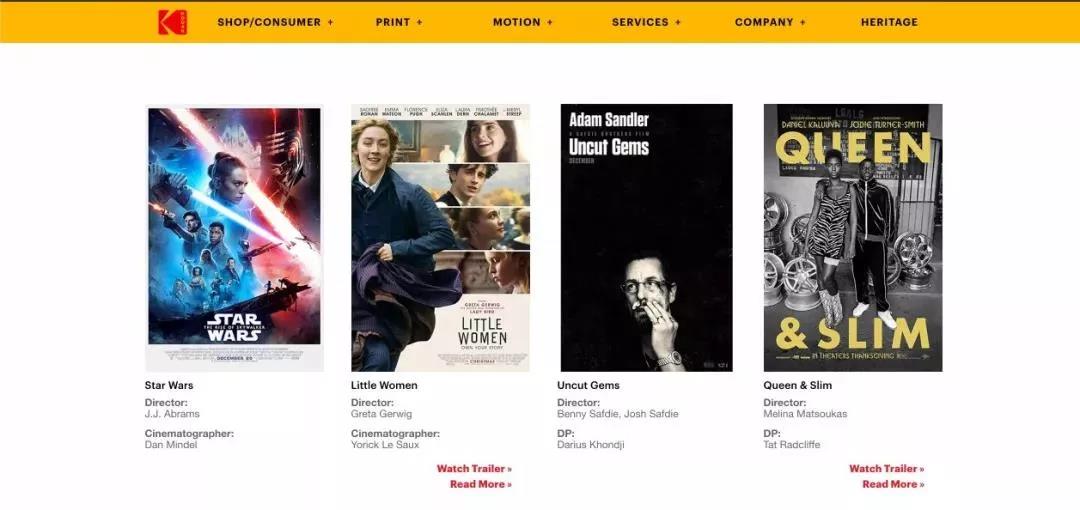The width and height of the screenshot is (1080, 510).
Task: Click the Star Wars title text
Action: pyautogui.click(x=169, y=385)
